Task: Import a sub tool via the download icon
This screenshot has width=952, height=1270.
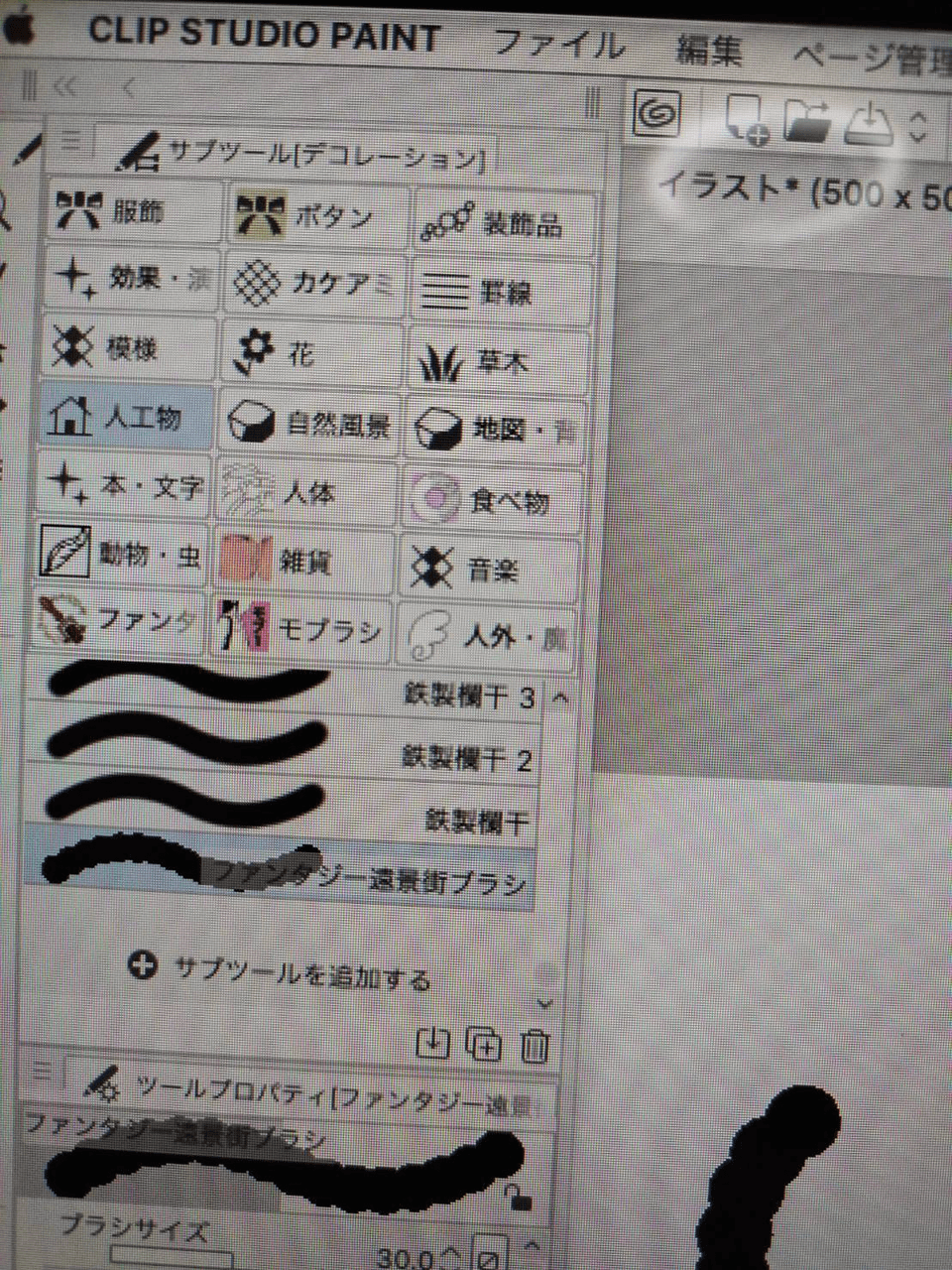Action: click(x=434, y=1042)
